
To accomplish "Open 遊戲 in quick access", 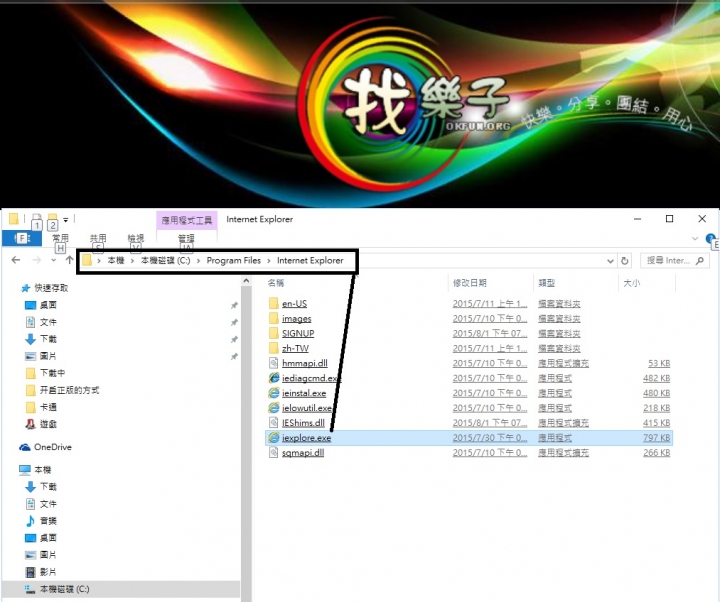I will pos(41,424).
